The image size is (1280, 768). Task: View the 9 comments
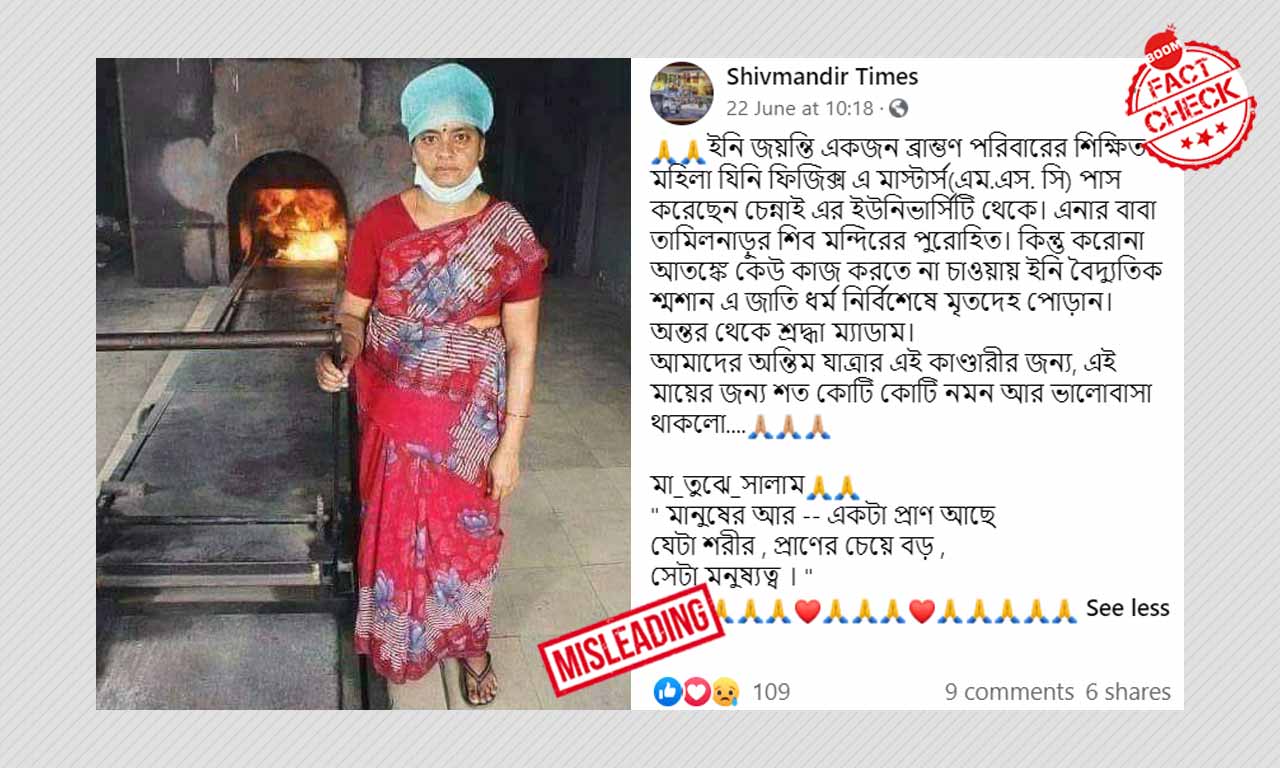coord(1009,691)
